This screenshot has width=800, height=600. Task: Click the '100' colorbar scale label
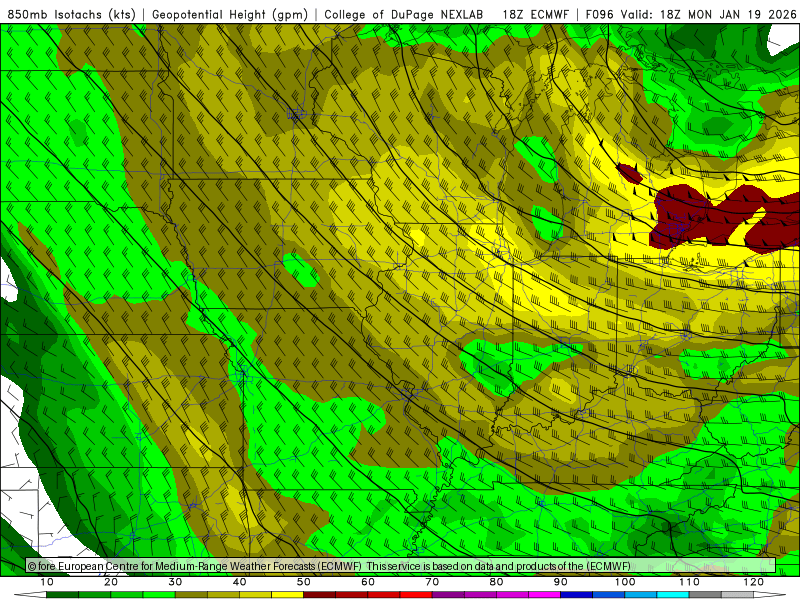[625, 582]
